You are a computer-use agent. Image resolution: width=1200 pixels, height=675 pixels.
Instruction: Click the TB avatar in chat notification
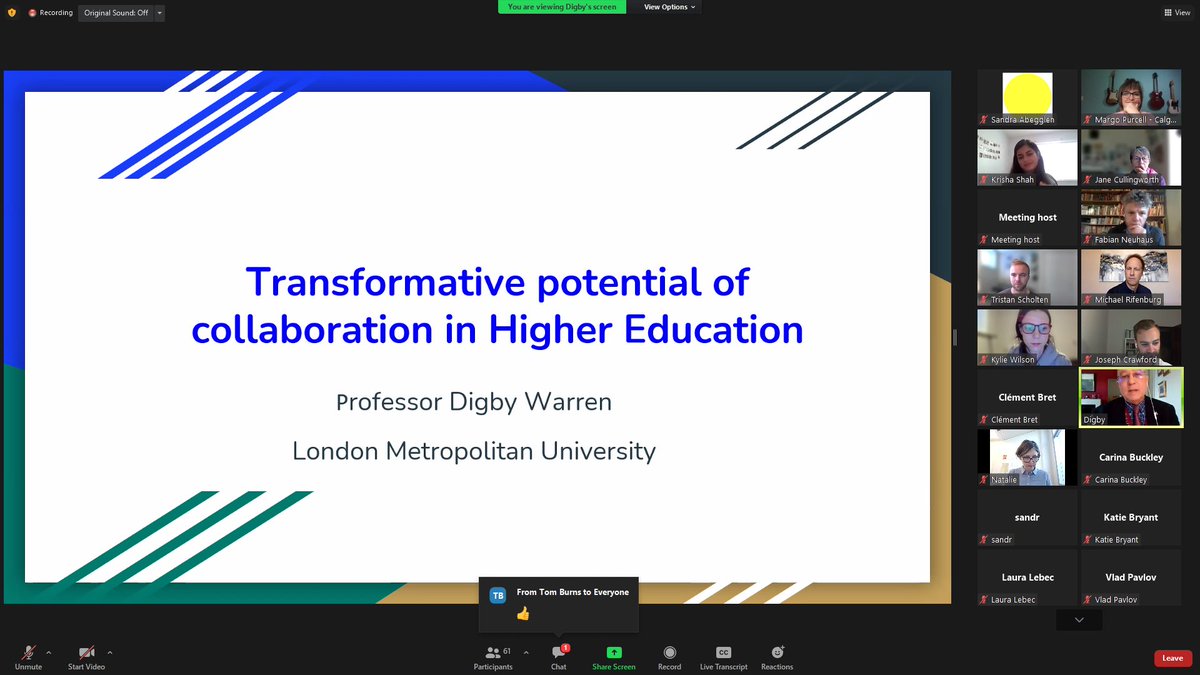click(x=497, y=595)
